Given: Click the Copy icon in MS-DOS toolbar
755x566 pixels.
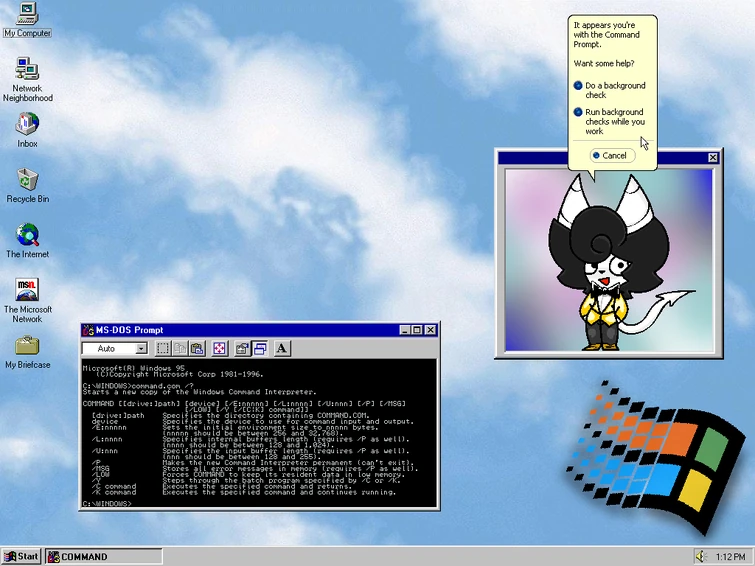Looking at the screenshot, I should pos(180,348).
